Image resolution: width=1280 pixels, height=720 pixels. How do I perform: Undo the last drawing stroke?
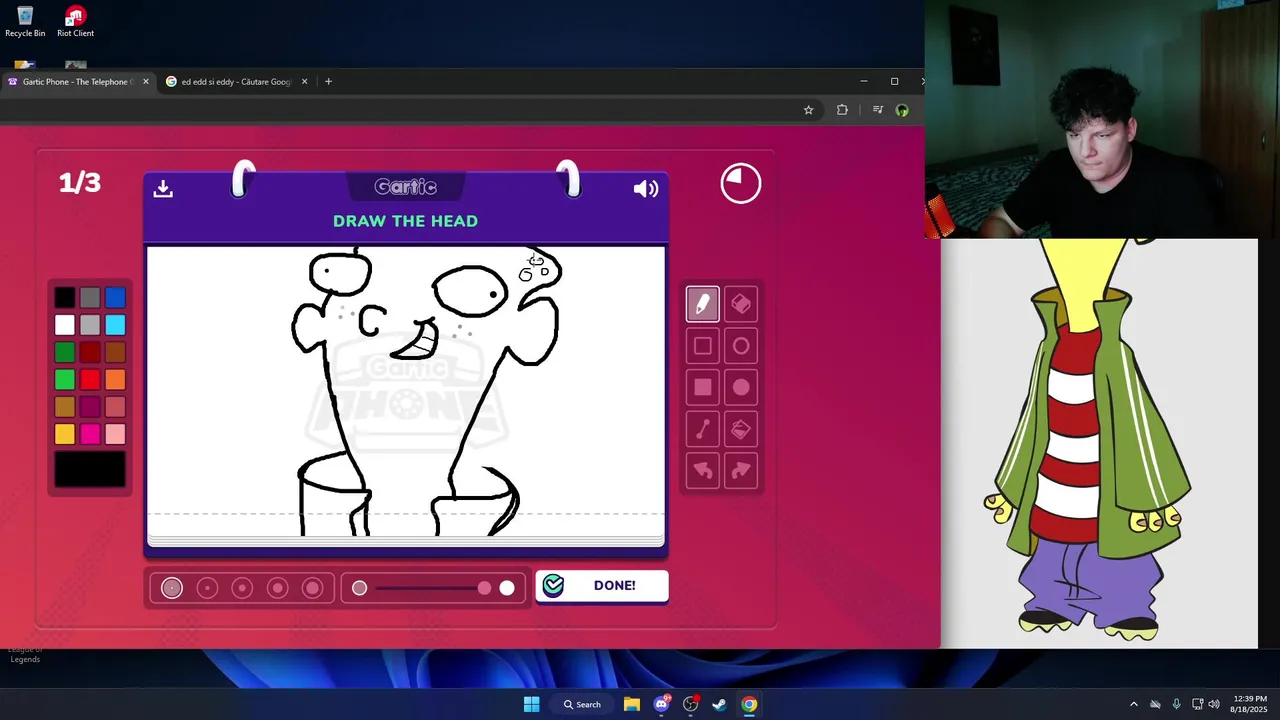click(703, 470)
